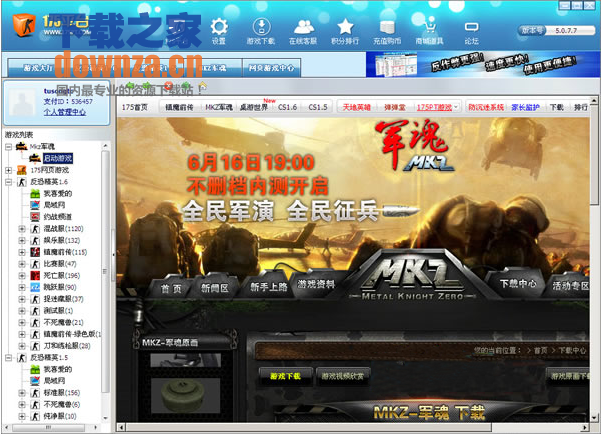Click the red icon beside 植魔前传(115)

(x=35, y=252)
